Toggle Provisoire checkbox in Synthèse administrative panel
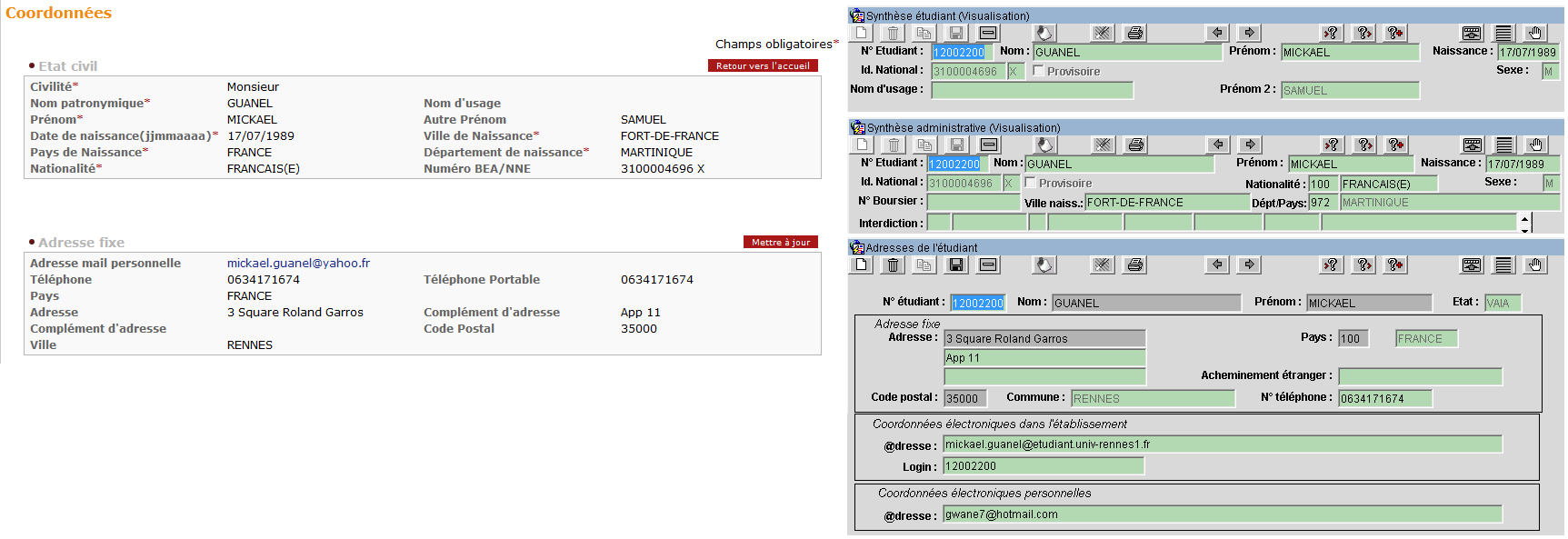 click(1031, 183)
